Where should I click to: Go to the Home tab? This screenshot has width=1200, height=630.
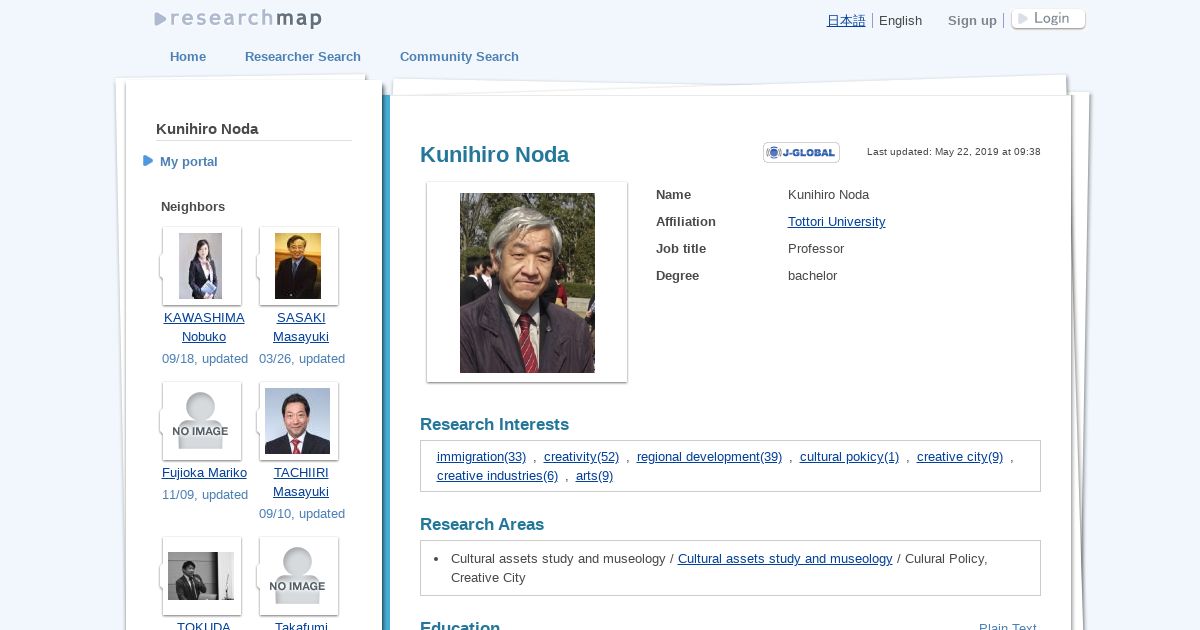tap(188, 56)
